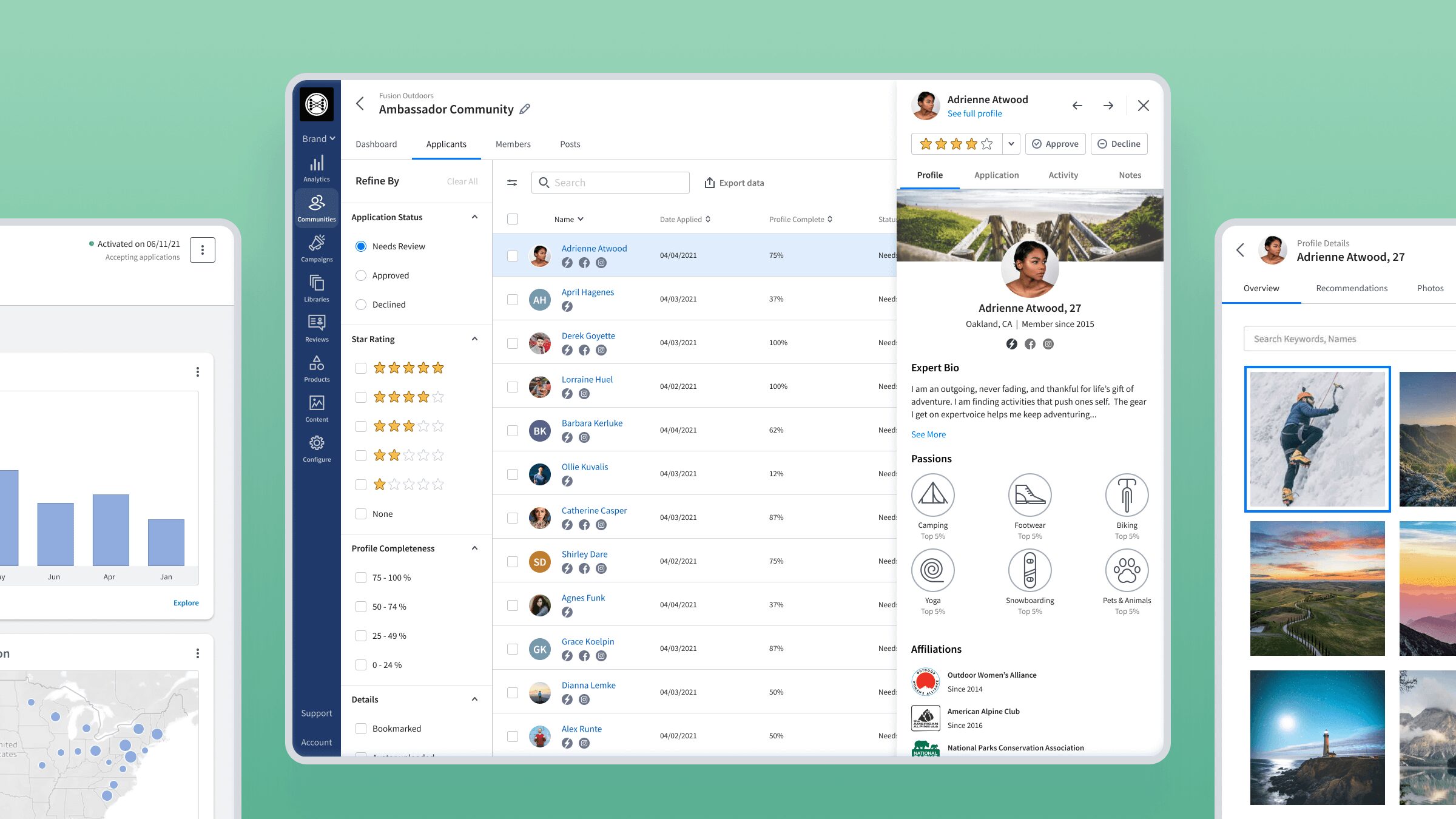Collapse the Profile Completeness section
Screen dimensions: 1456x819
(x=475, y=548)
